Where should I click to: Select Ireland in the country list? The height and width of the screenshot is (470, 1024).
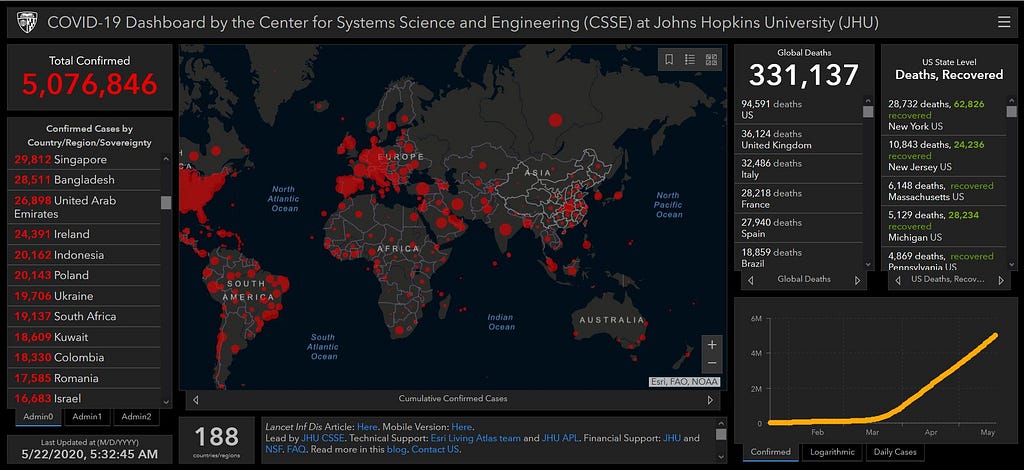[x=84, y=234]
